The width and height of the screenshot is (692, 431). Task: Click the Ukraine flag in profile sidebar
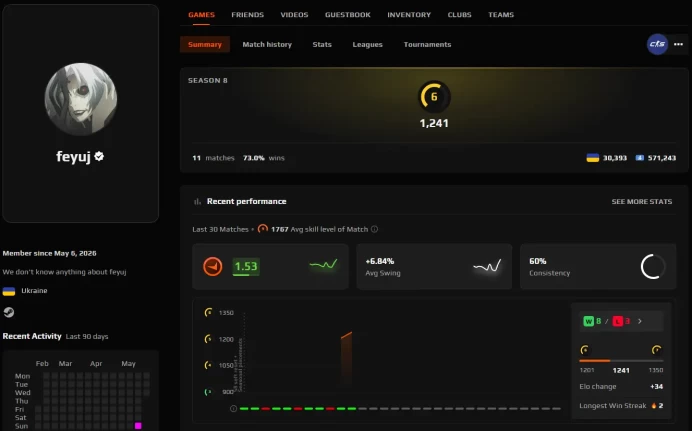click(9, 291)
